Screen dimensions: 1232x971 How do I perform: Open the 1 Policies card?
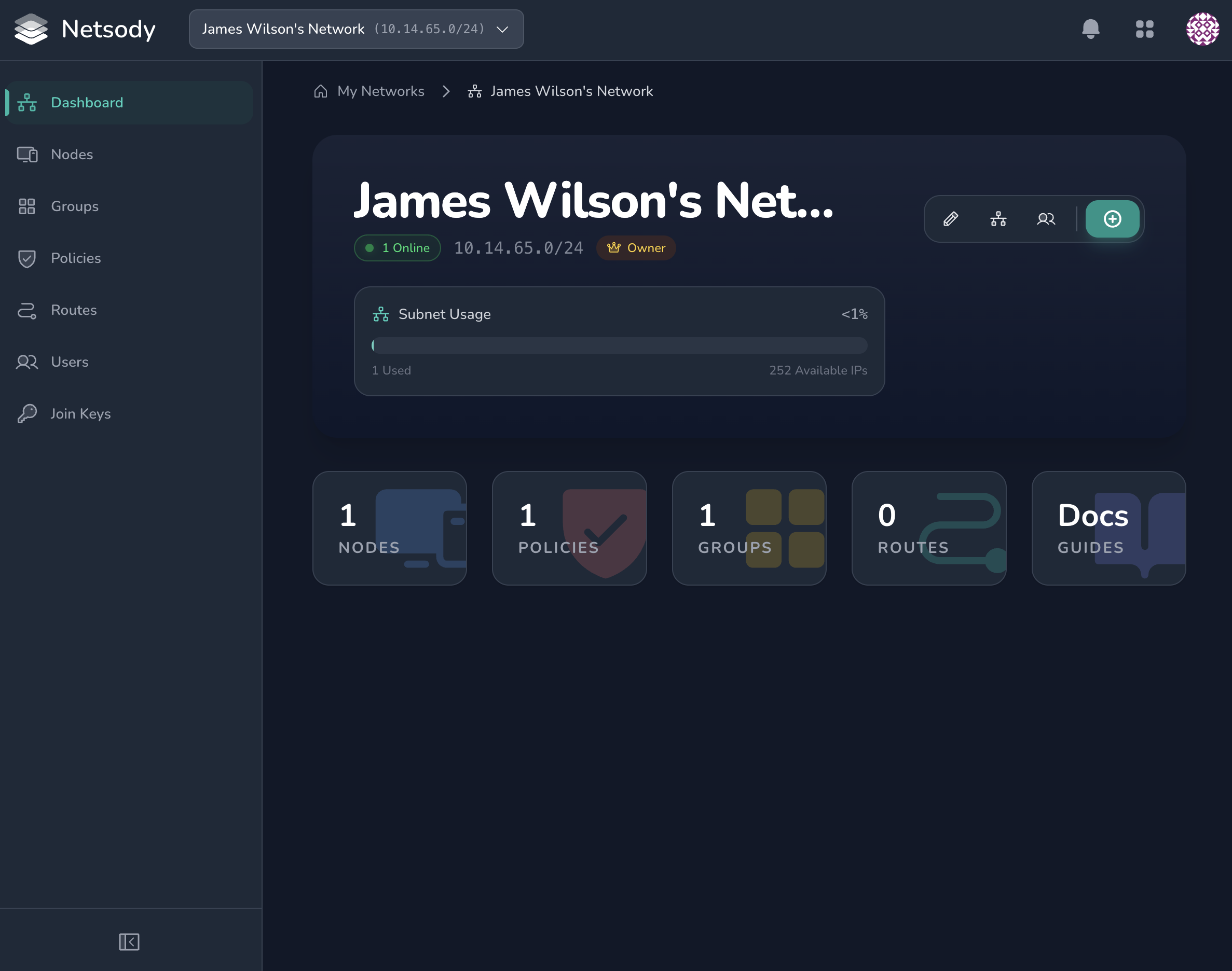(569, 528)
